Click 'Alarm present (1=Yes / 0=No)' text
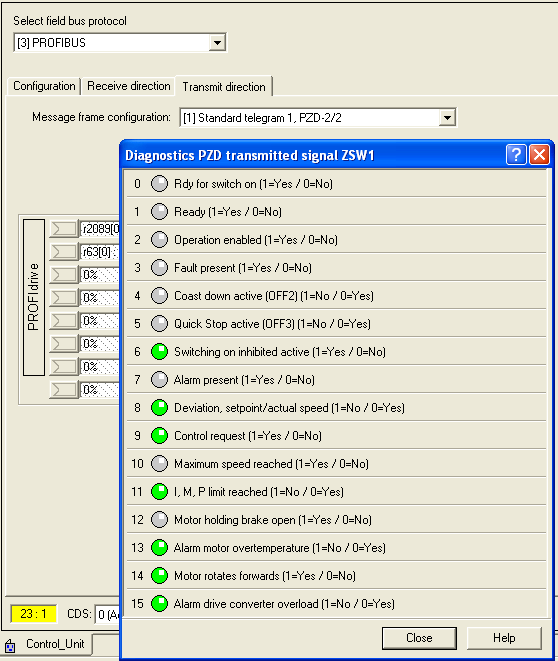Viewport: 558px width, 661px height. coord(244,380)
